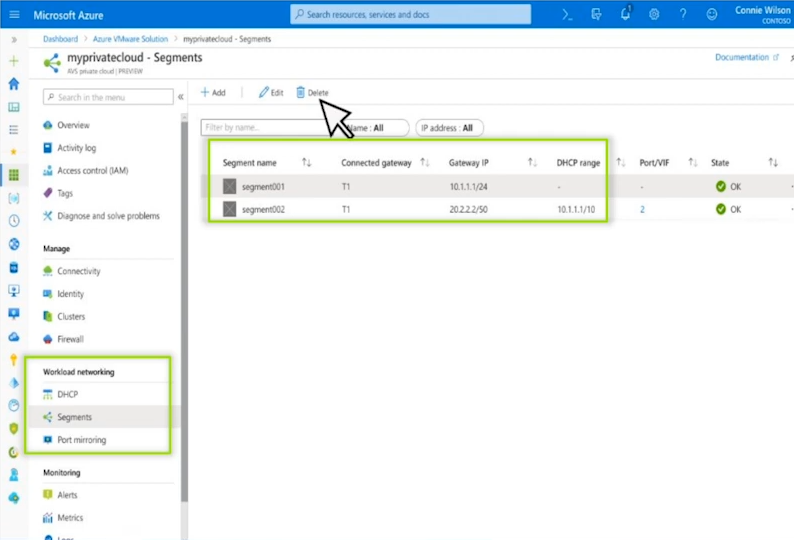794x540 pixels.
Task: Click the search resources, services and docs box
Action: (x=411, y=15)
